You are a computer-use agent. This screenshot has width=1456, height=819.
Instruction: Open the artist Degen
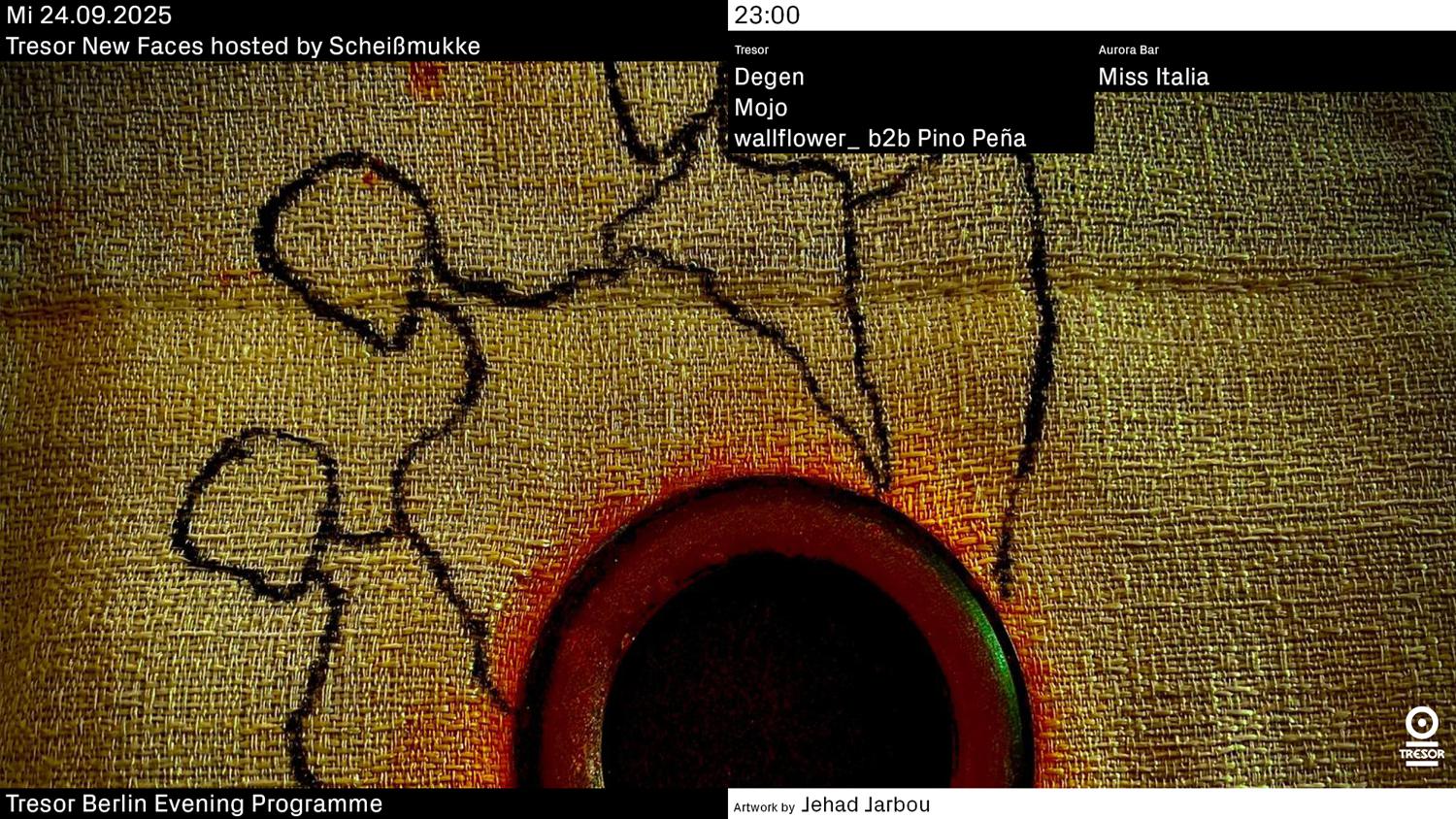point(769,77)
